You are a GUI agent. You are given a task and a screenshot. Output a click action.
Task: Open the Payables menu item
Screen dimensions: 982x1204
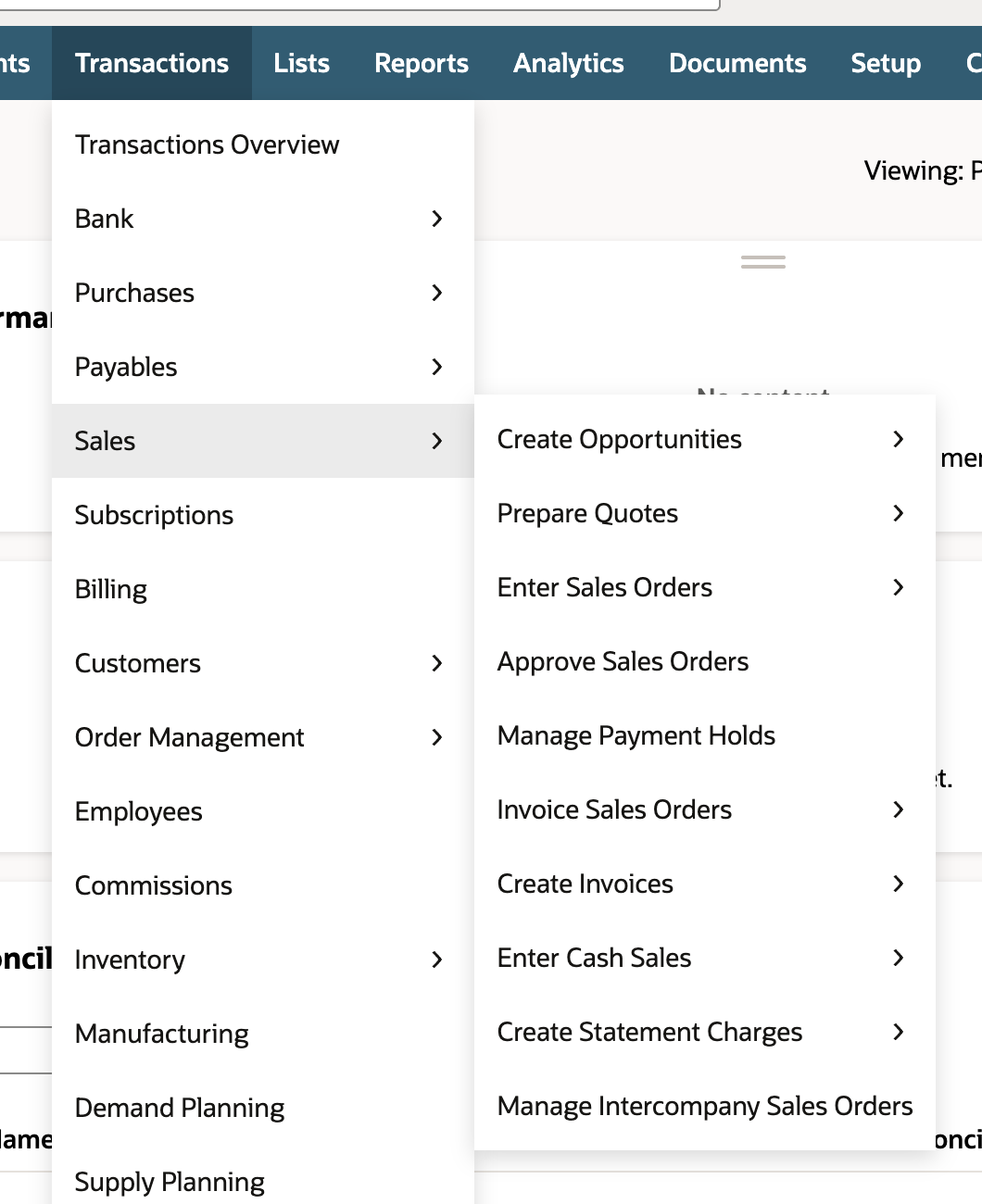263,367
